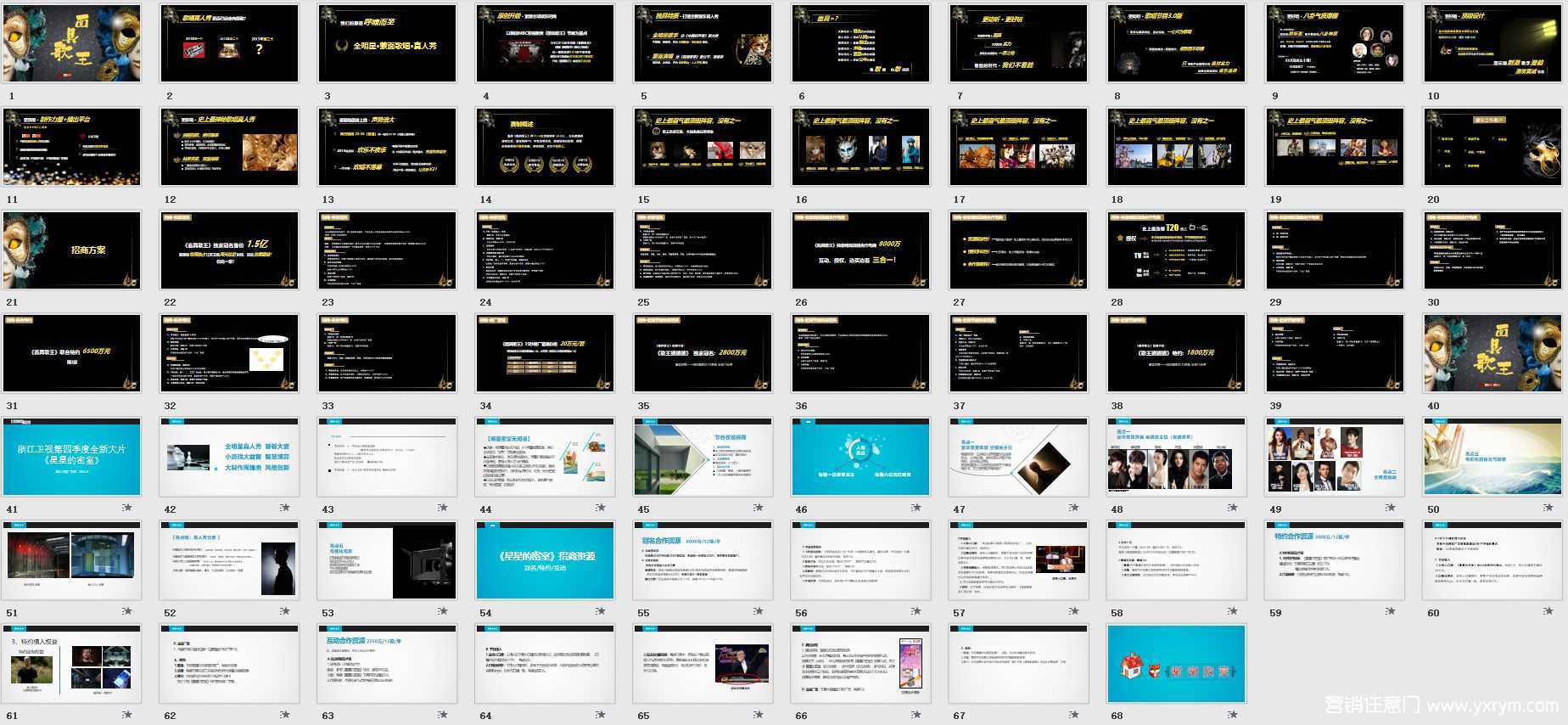
Task: Select slide 48 with the celebrity photo row
Action: pos(1177,457)
